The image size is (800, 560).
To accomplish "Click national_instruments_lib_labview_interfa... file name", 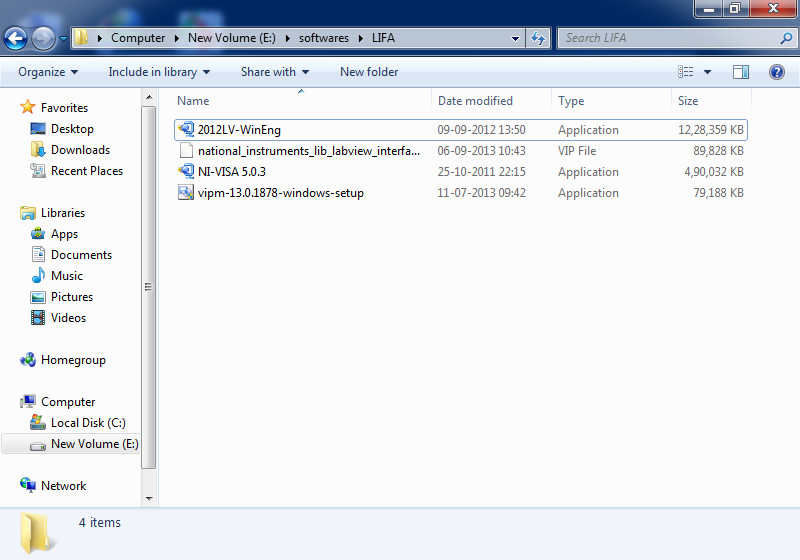I will click(x=309, y=151).
